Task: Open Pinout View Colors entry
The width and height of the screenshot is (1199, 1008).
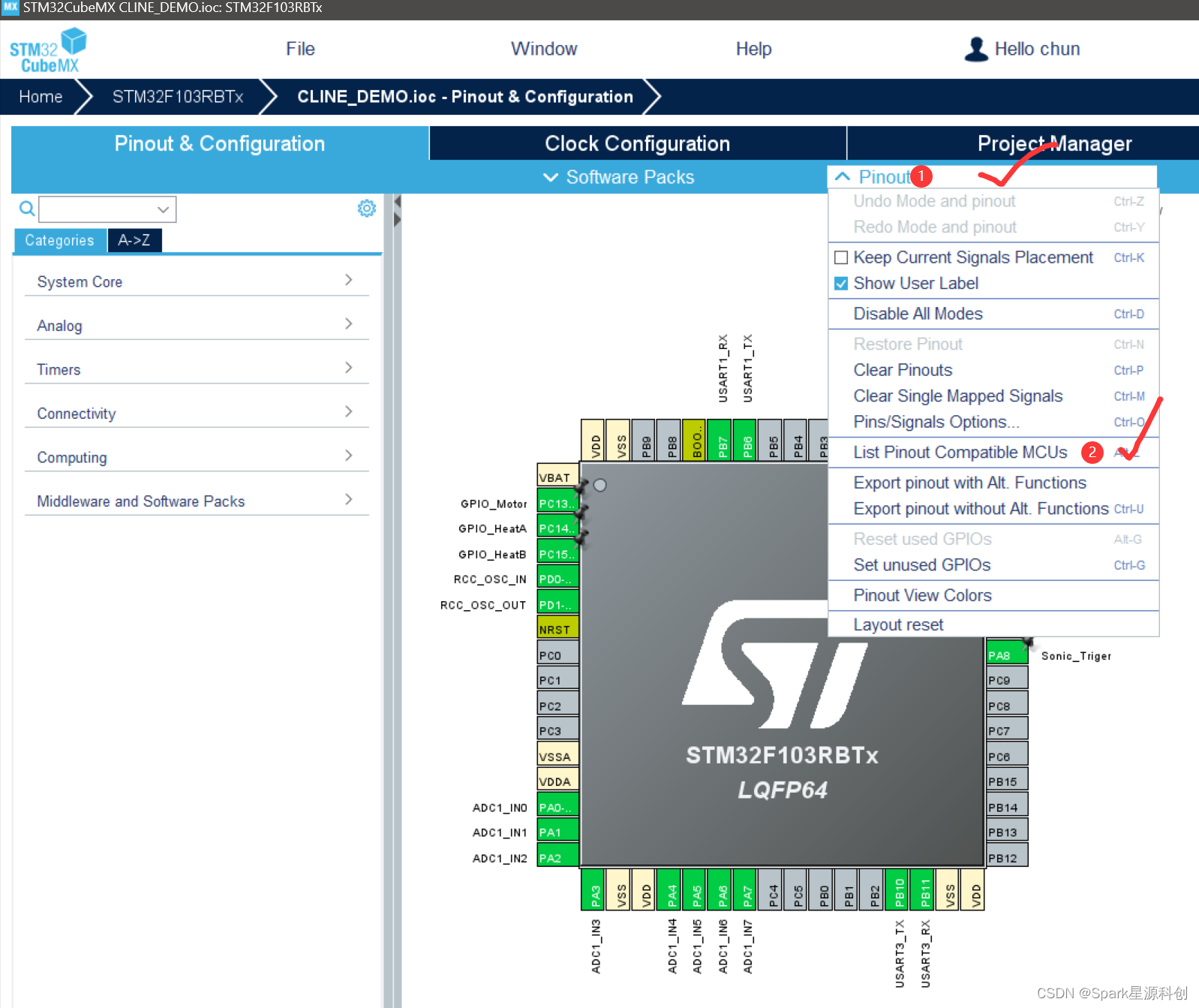Action: pyautogui.click(x=993, y=595)
